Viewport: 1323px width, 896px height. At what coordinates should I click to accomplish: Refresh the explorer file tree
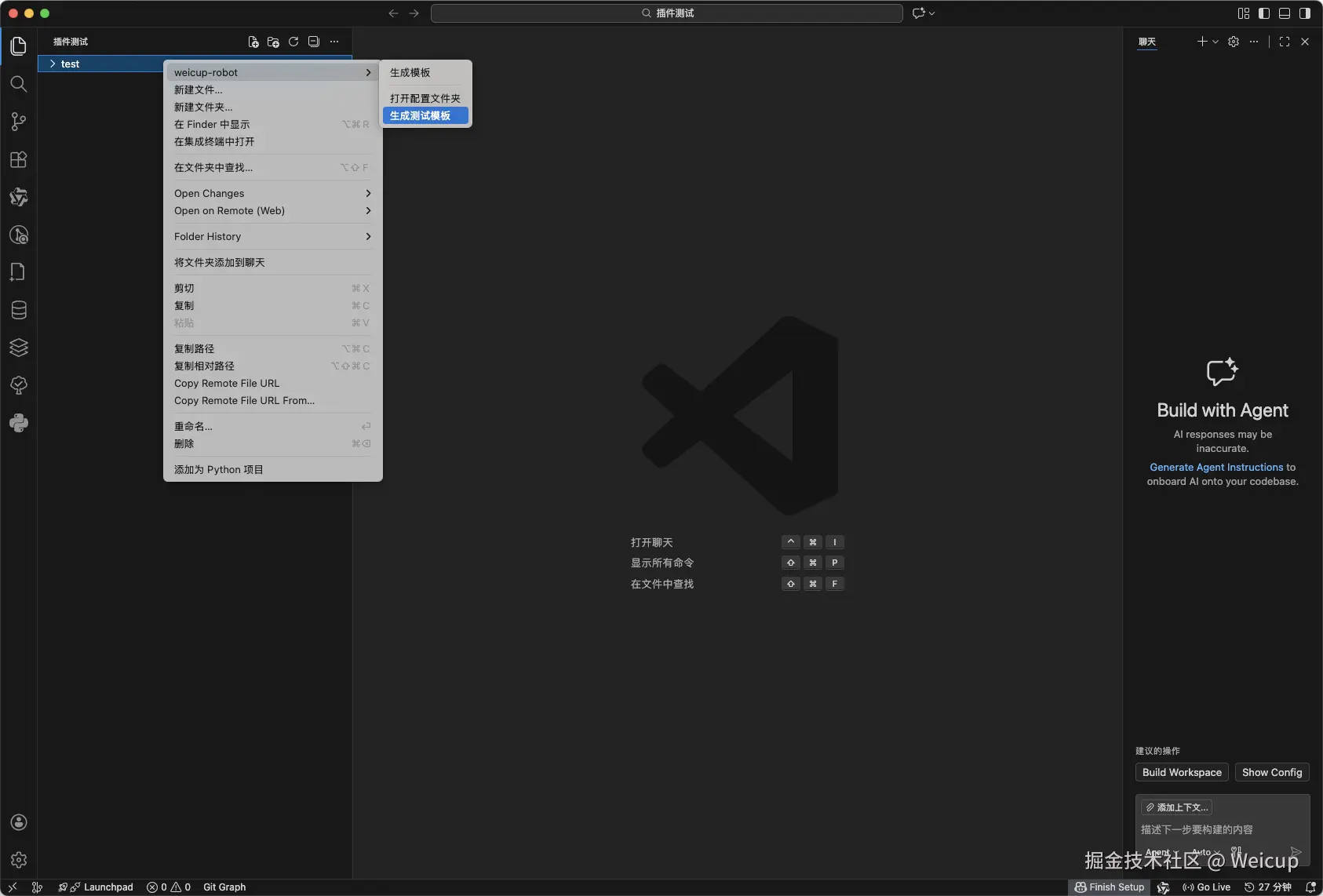293,42
